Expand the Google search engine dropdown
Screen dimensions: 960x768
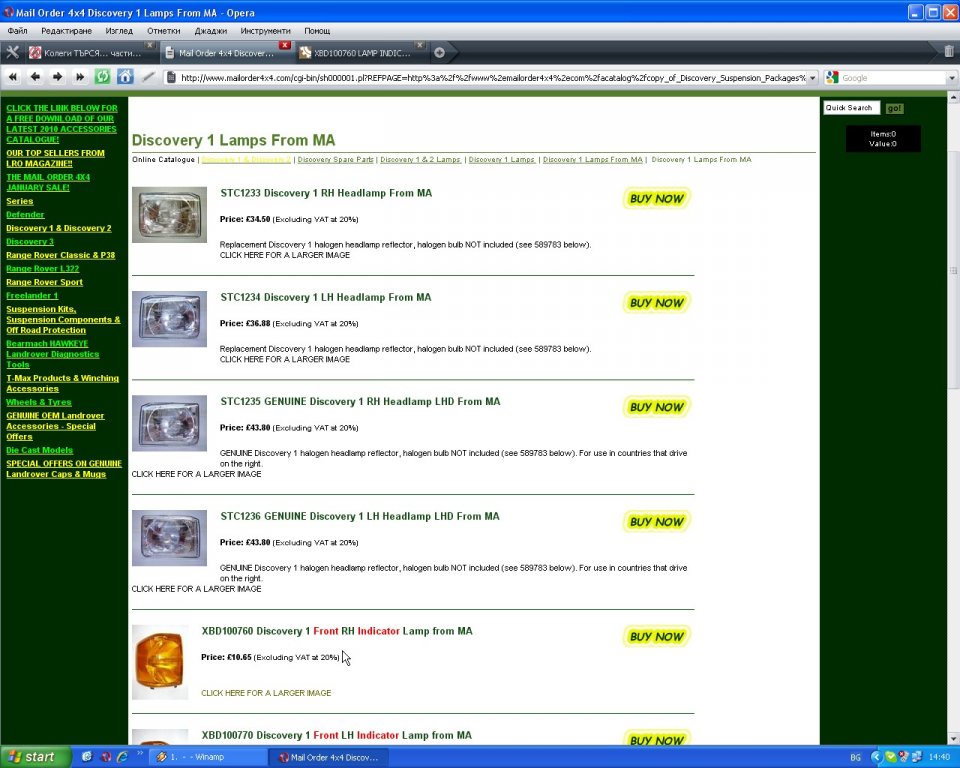[951, 78]
